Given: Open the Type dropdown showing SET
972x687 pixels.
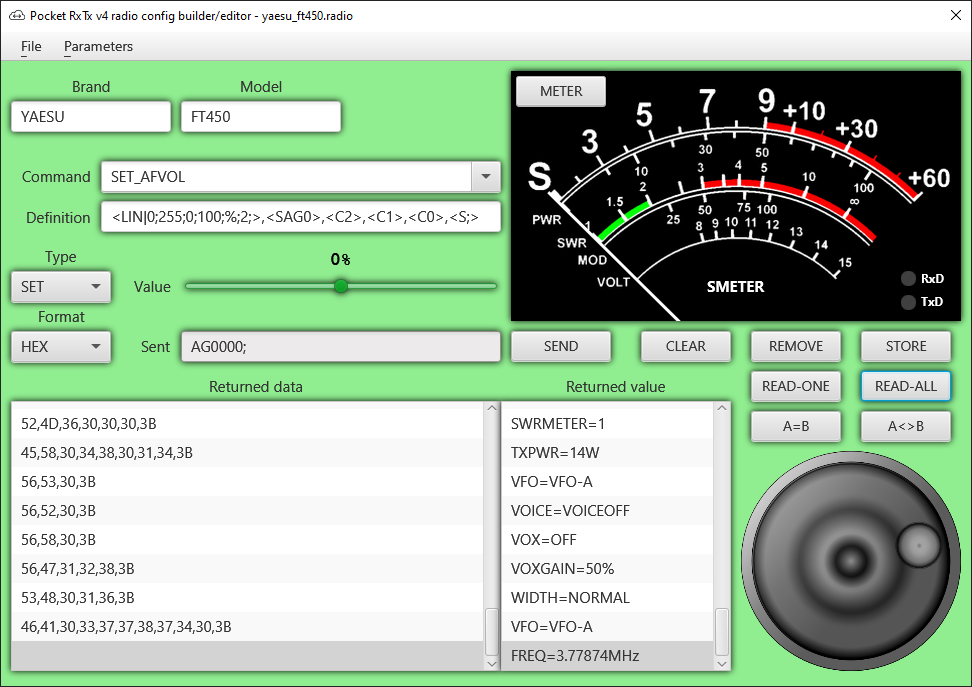Looking at the screenshot, I should (61, 286).
